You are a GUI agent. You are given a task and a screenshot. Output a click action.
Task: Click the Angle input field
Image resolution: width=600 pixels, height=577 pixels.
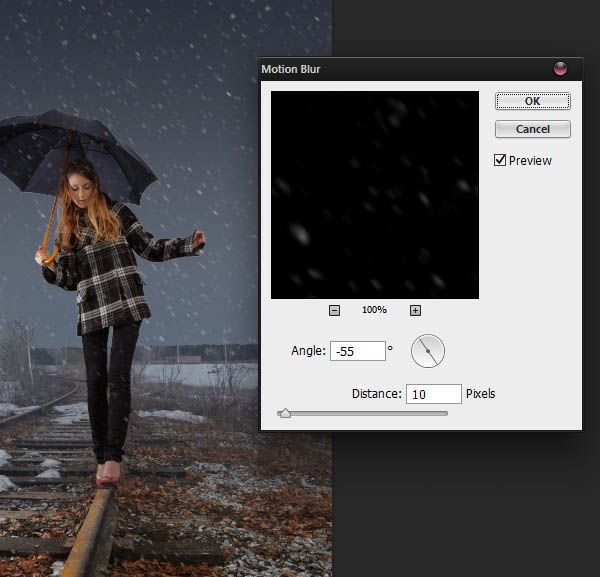pyautogui.click(x=357, y=351)
